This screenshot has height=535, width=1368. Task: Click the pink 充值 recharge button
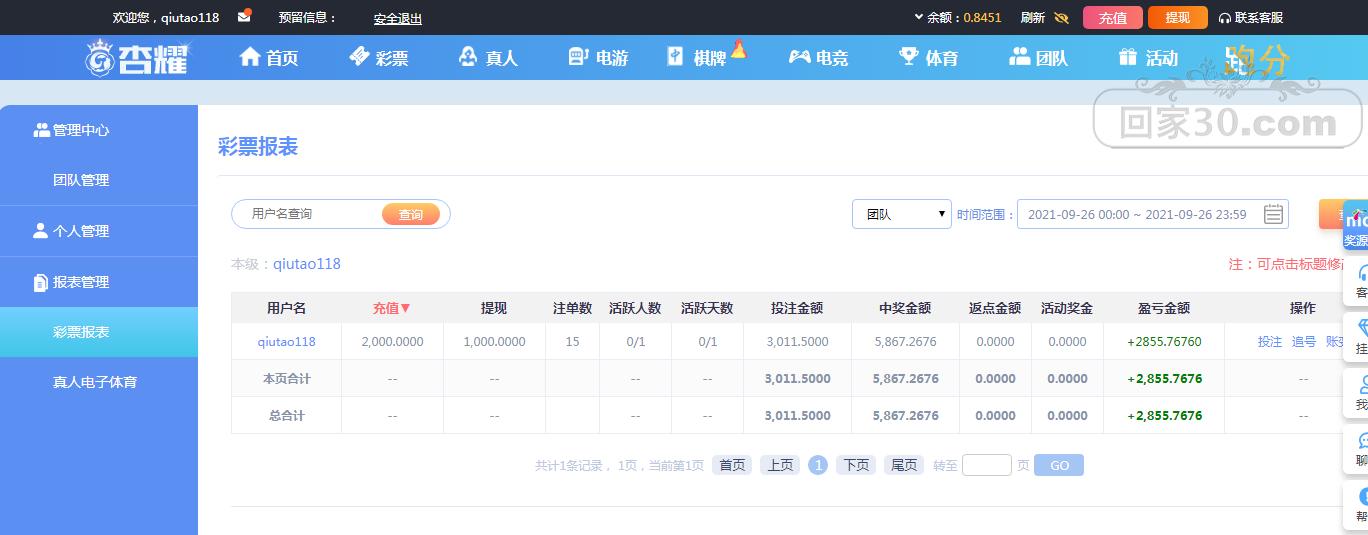(1112, 18)
